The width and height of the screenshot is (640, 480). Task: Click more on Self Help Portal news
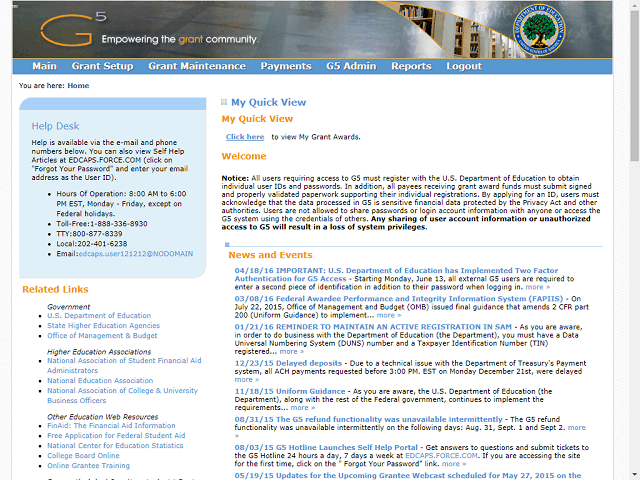pyautogui.click(x=454, y=464)
